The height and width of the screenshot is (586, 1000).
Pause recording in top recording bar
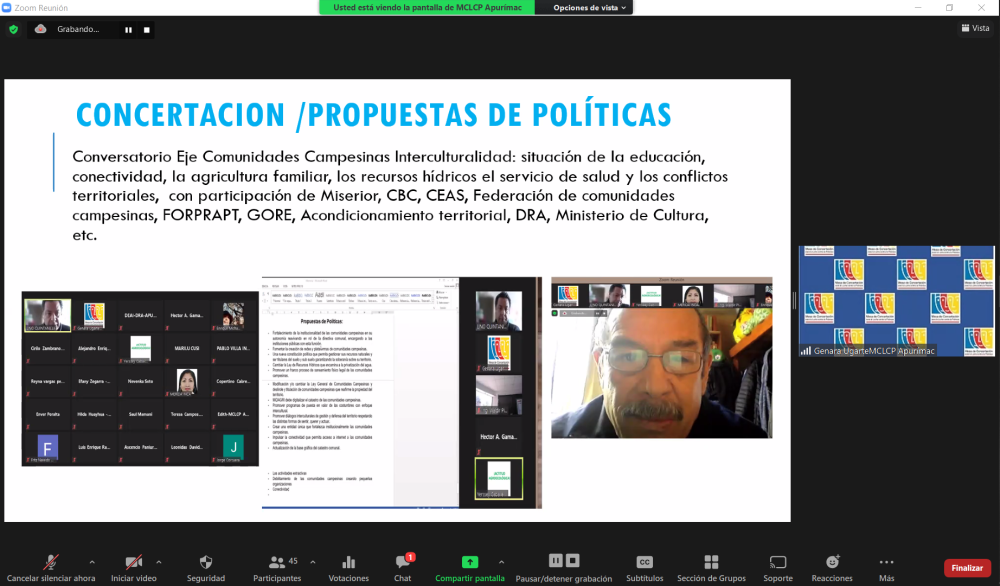pyautogui.click(x=128, y=30)
